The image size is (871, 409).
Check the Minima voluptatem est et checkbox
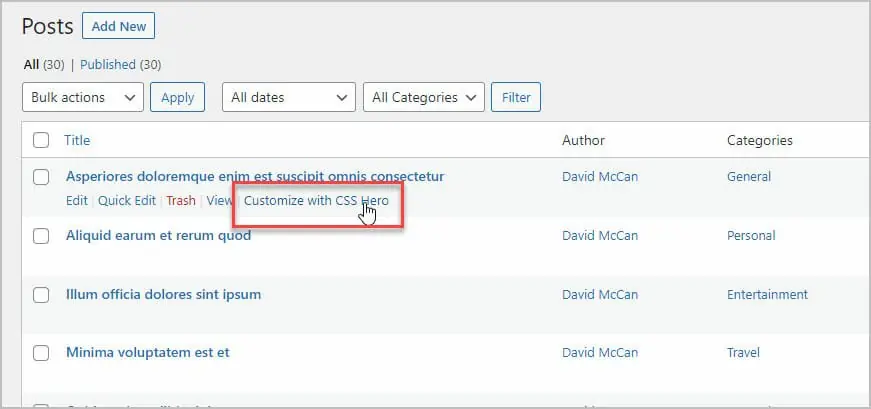[x=41, y=353]
